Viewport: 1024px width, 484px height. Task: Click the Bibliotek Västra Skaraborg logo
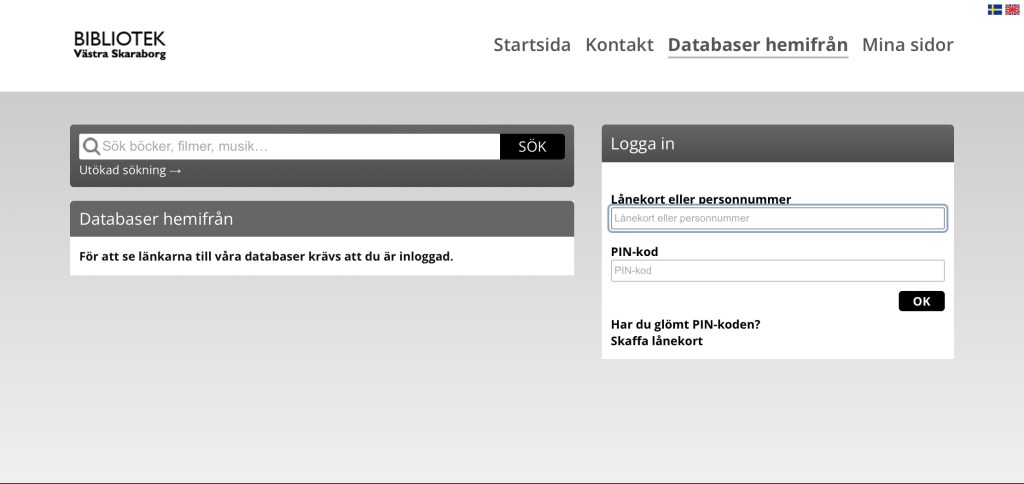tap(119, 45)
